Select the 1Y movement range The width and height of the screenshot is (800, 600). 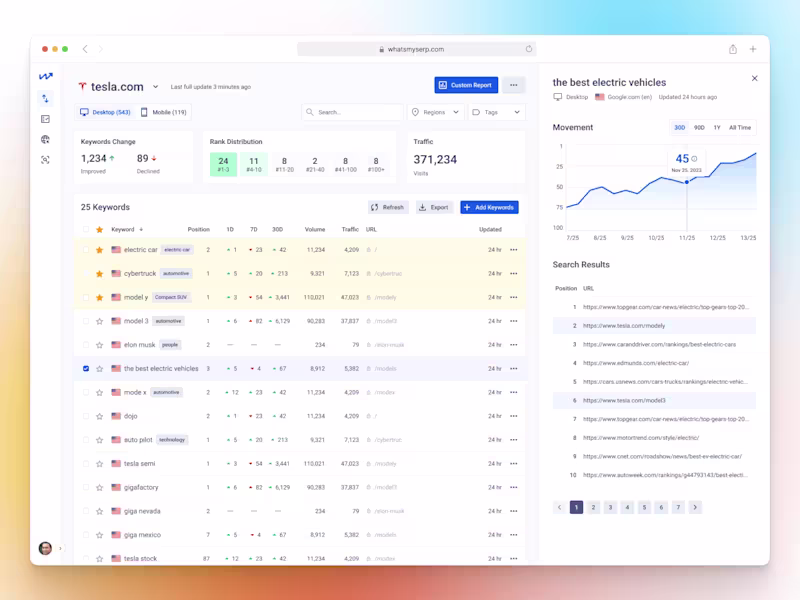coord(717,128)
